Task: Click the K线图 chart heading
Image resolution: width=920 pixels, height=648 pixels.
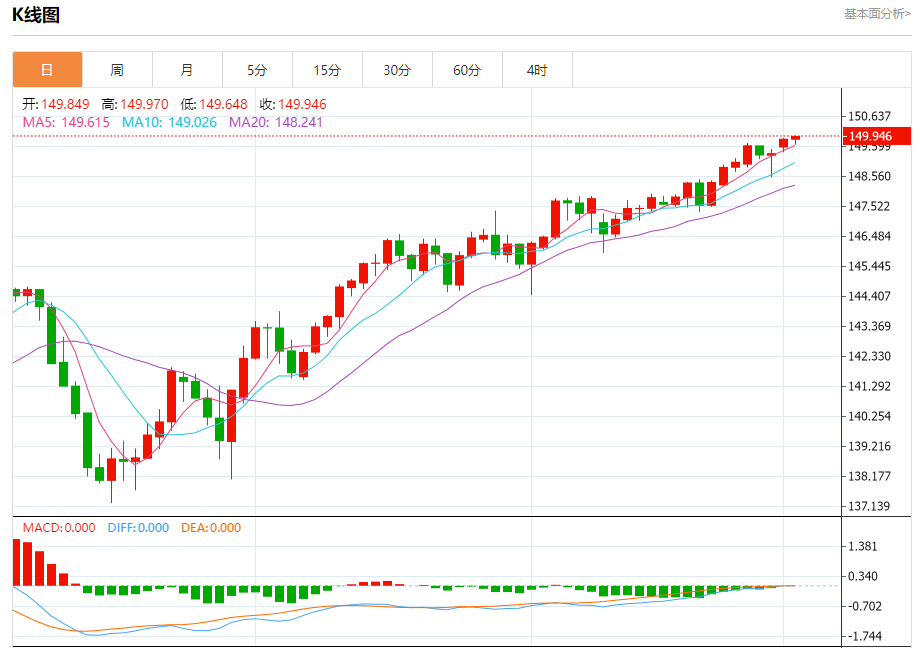Action: pyautogui.click(x=36, y=15)
